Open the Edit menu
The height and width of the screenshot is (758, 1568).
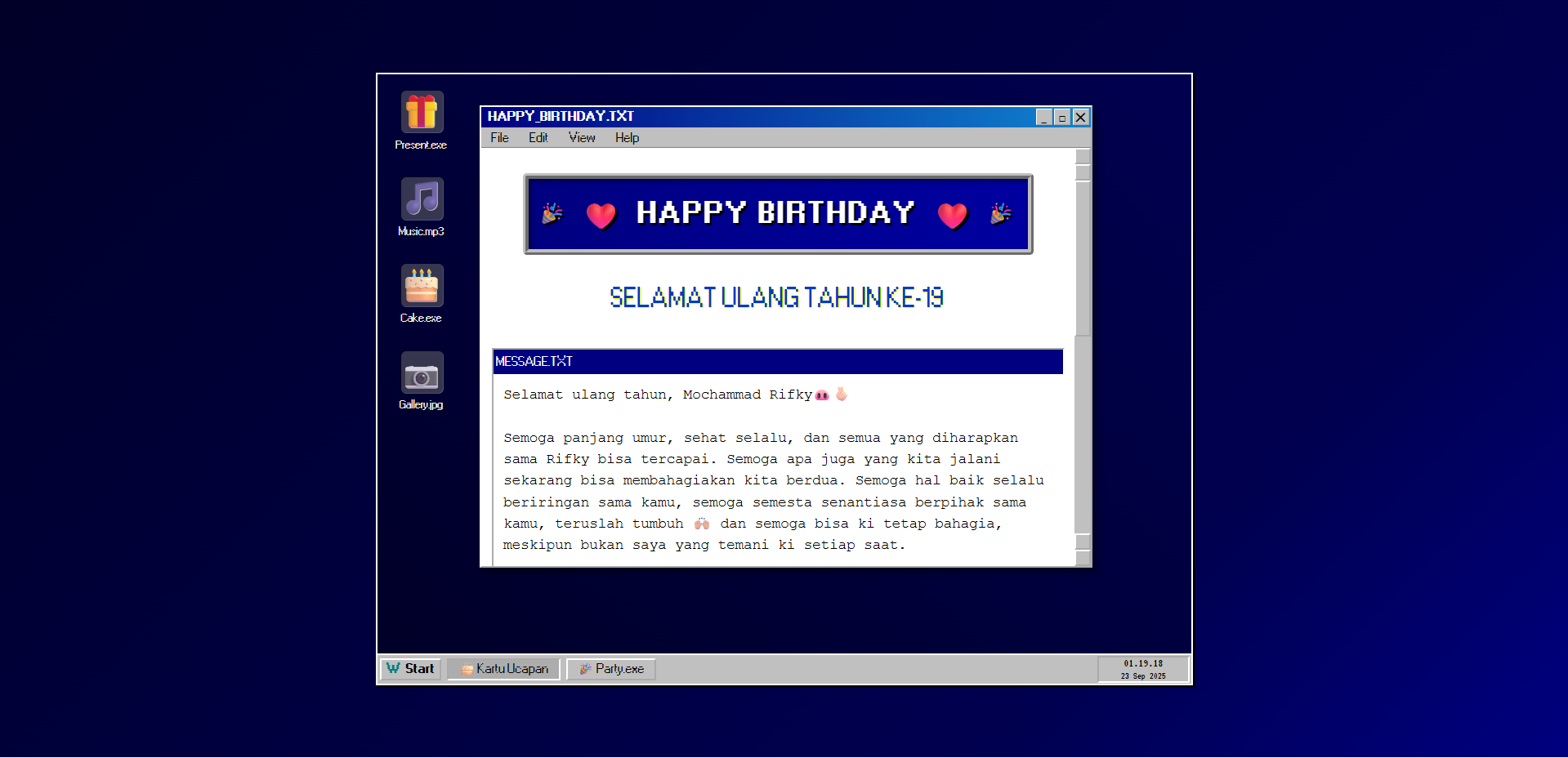coord(538,138)
